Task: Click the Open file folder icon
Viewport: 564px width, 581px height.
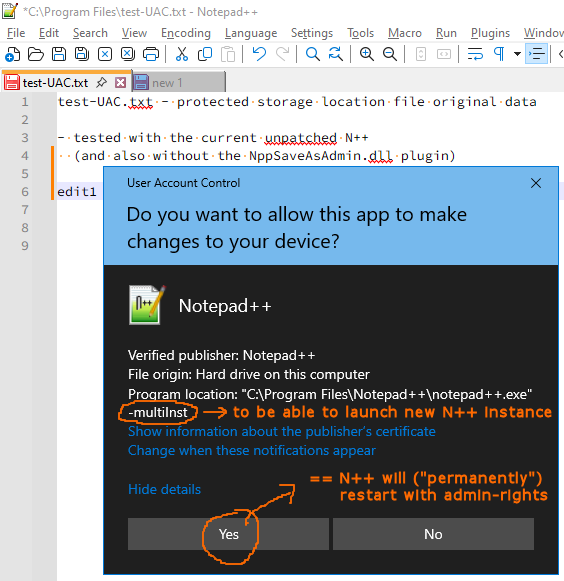Action: (36, 54)
